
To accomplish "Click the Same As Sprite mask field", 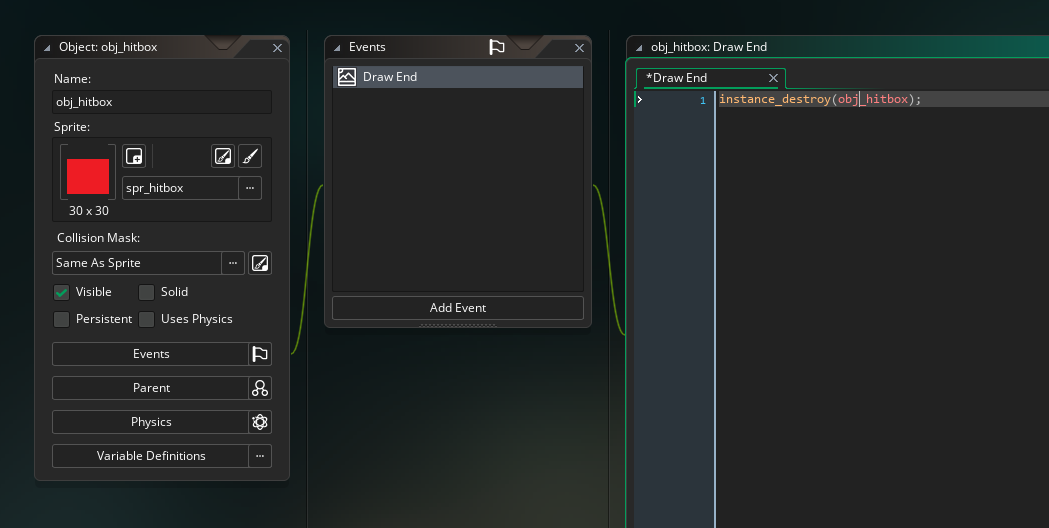I will 136,263.
